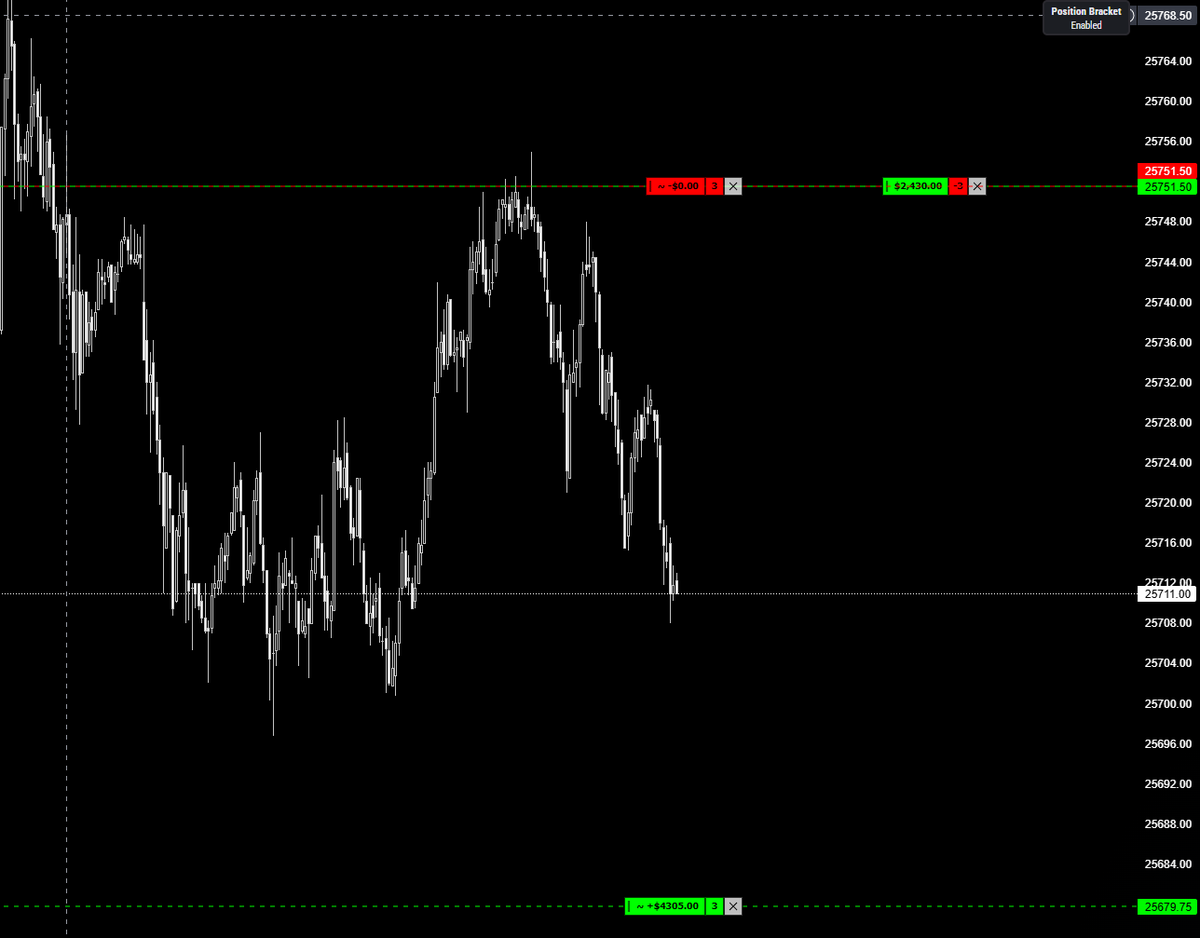Viewport: 1200px width, 938px height.
Task: Close the position showing $2,430.00 profit
Action: [977, 186]
